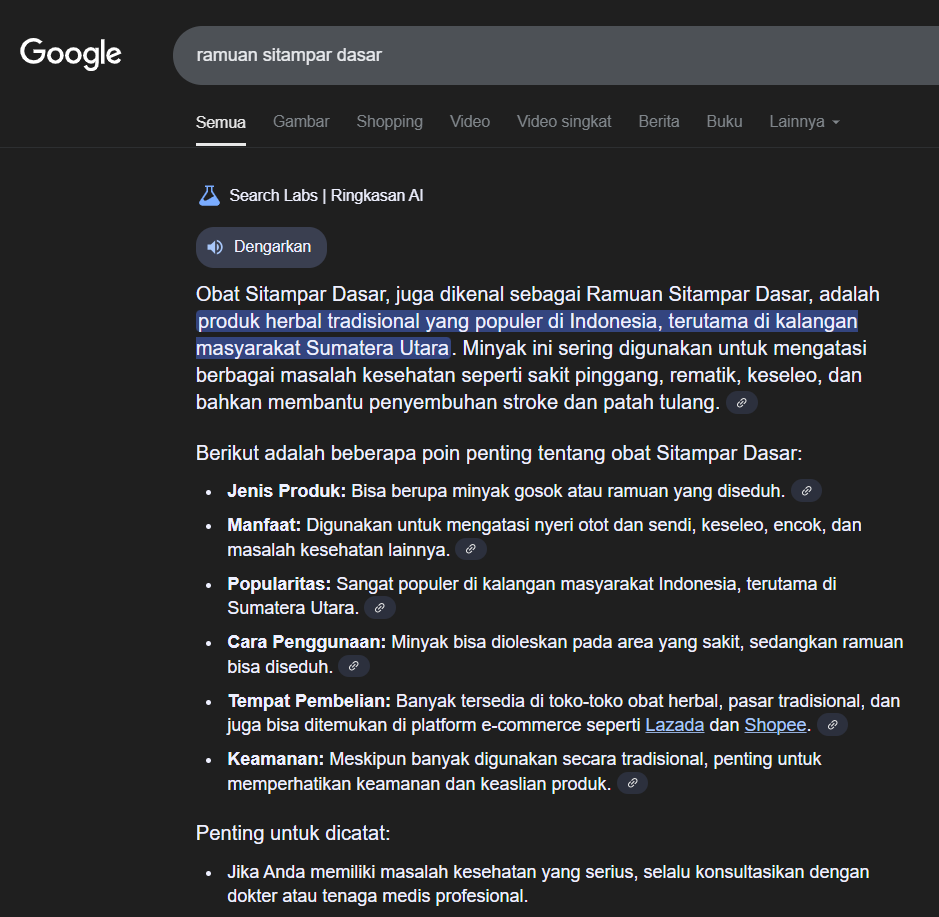
Task: Click source link icon after 'patah tulang'
Action: tap(741, 403)
